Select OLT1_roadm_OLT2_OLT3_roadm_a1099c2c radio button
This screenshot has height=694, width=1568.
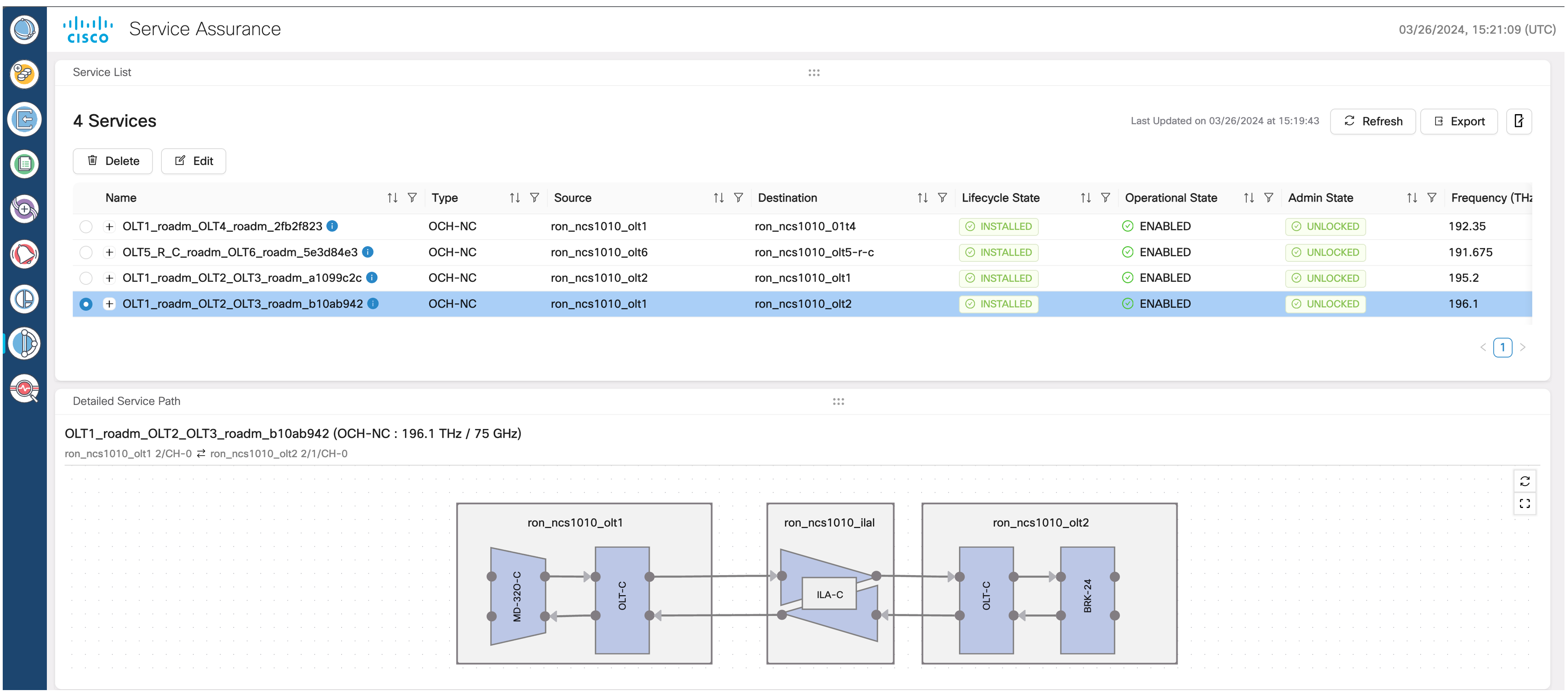[86, 277]
